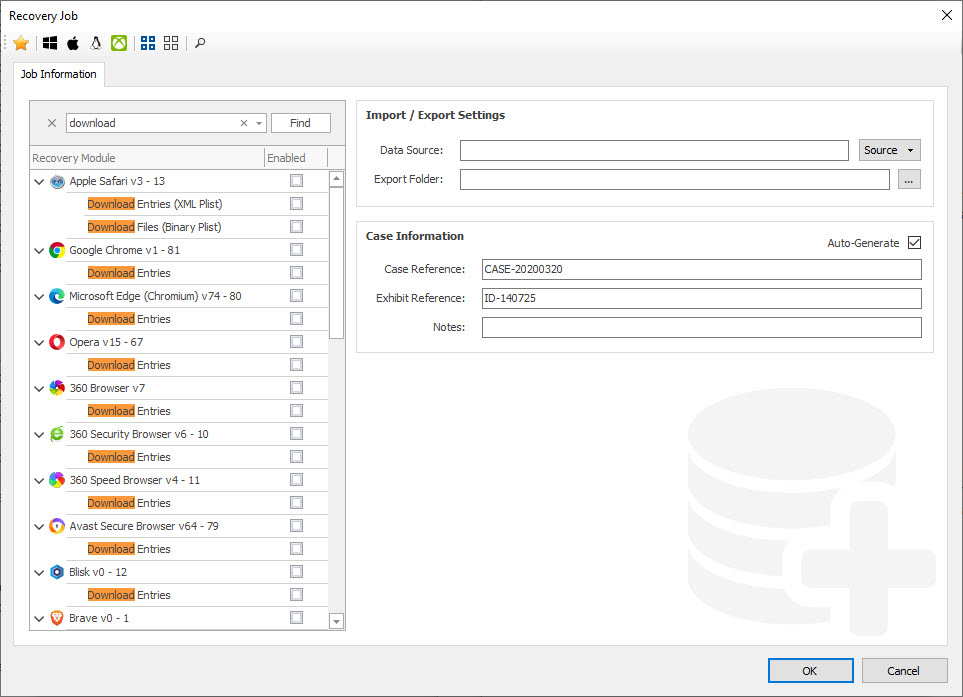Uncheck the Auto-Generate checkbox
Screen dimensions: 963x697
(x=914, y=243)
